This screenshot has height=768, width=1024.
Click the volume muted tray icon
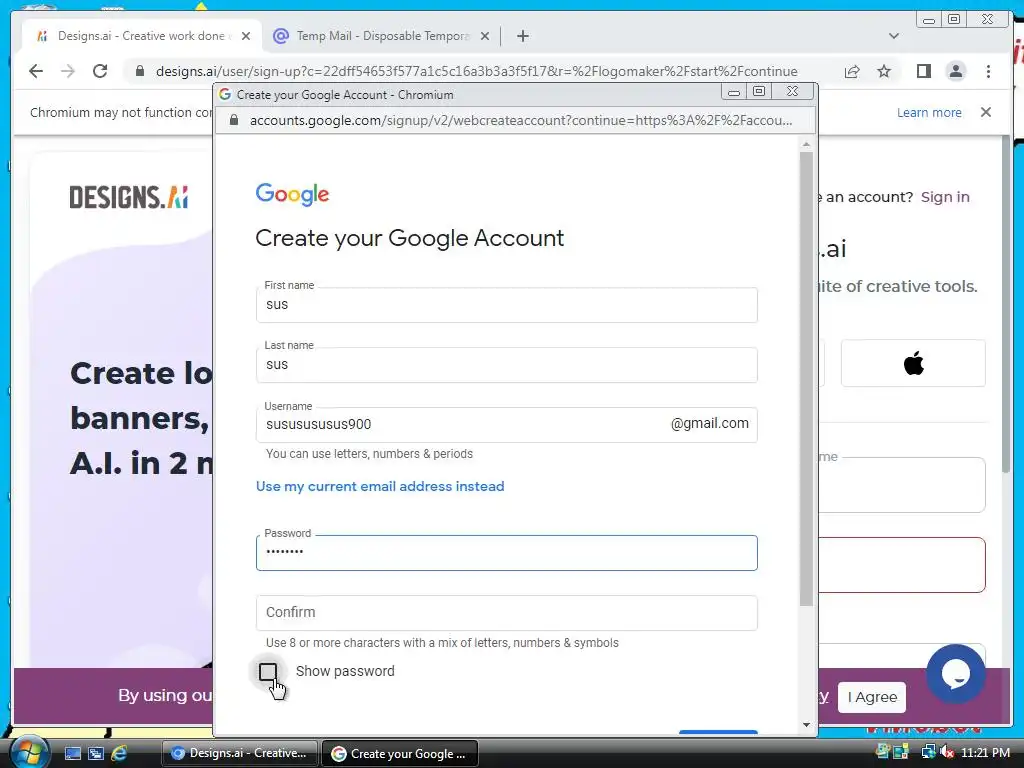tap(947, 752)
